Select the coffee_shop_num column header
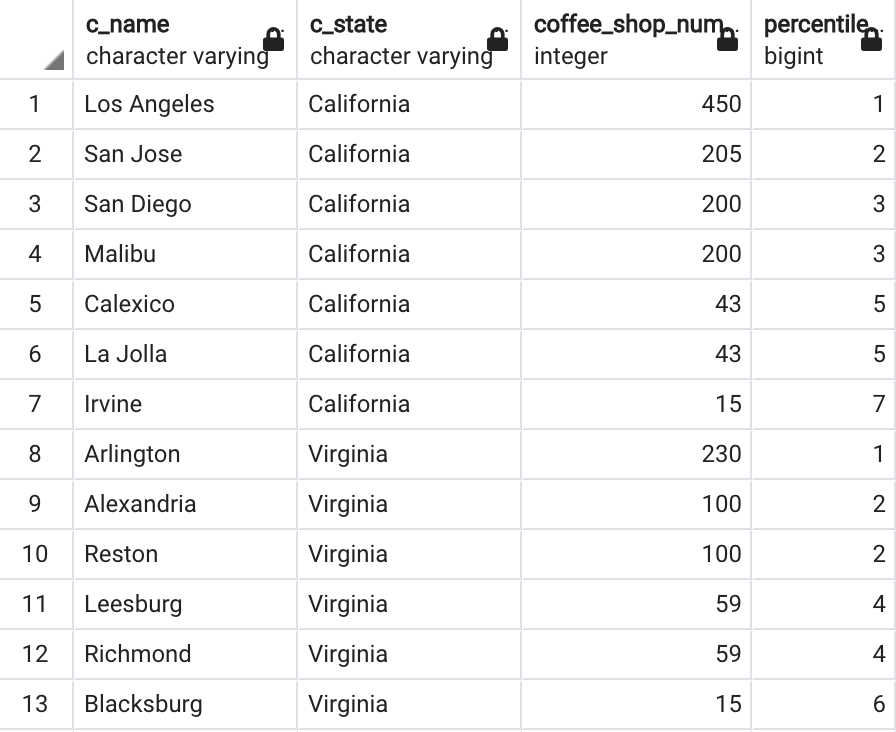Viewport: 896px width, 732px height. (x=636, y=39)
